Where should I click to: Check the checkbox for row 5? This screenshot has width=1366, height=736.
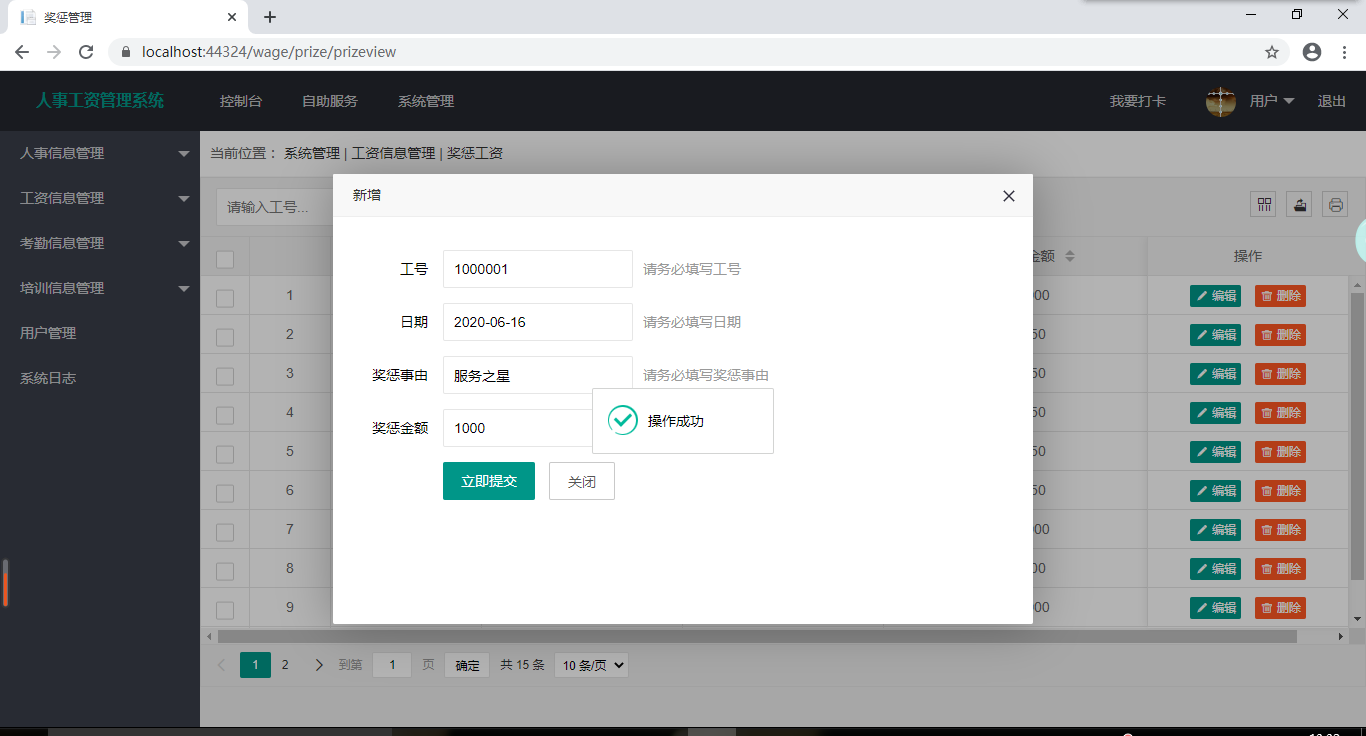pos(225,454)
